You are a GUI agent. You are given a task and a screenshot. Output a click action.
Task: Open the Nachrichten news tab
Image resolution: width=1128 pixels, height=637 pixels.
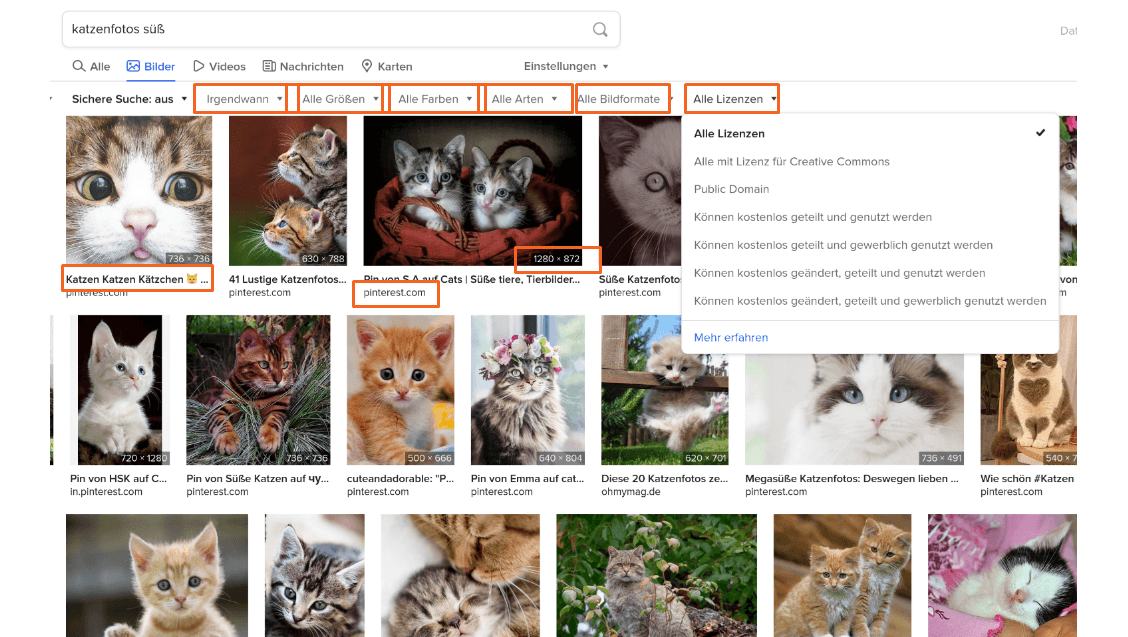tap(302, 67)
